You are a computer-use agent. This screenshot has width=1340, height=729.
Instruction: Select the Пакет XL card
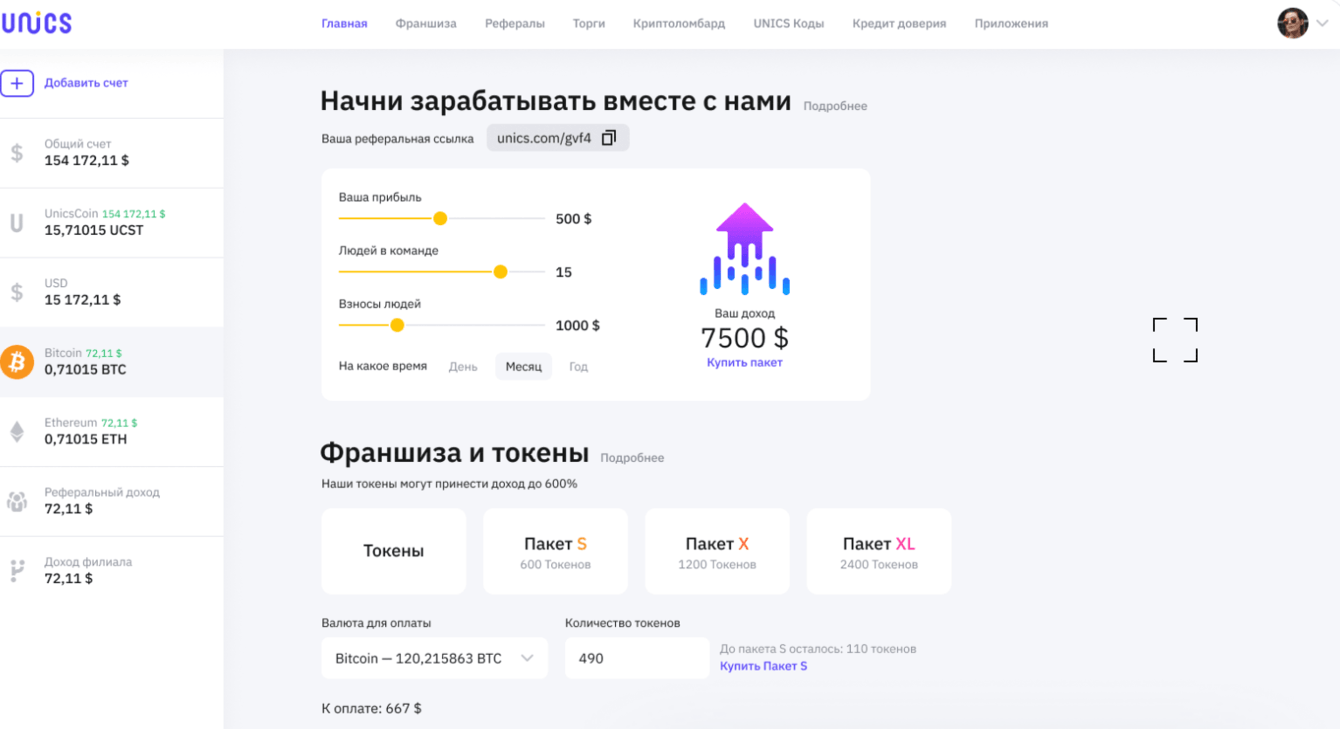[x=879, y=551]
